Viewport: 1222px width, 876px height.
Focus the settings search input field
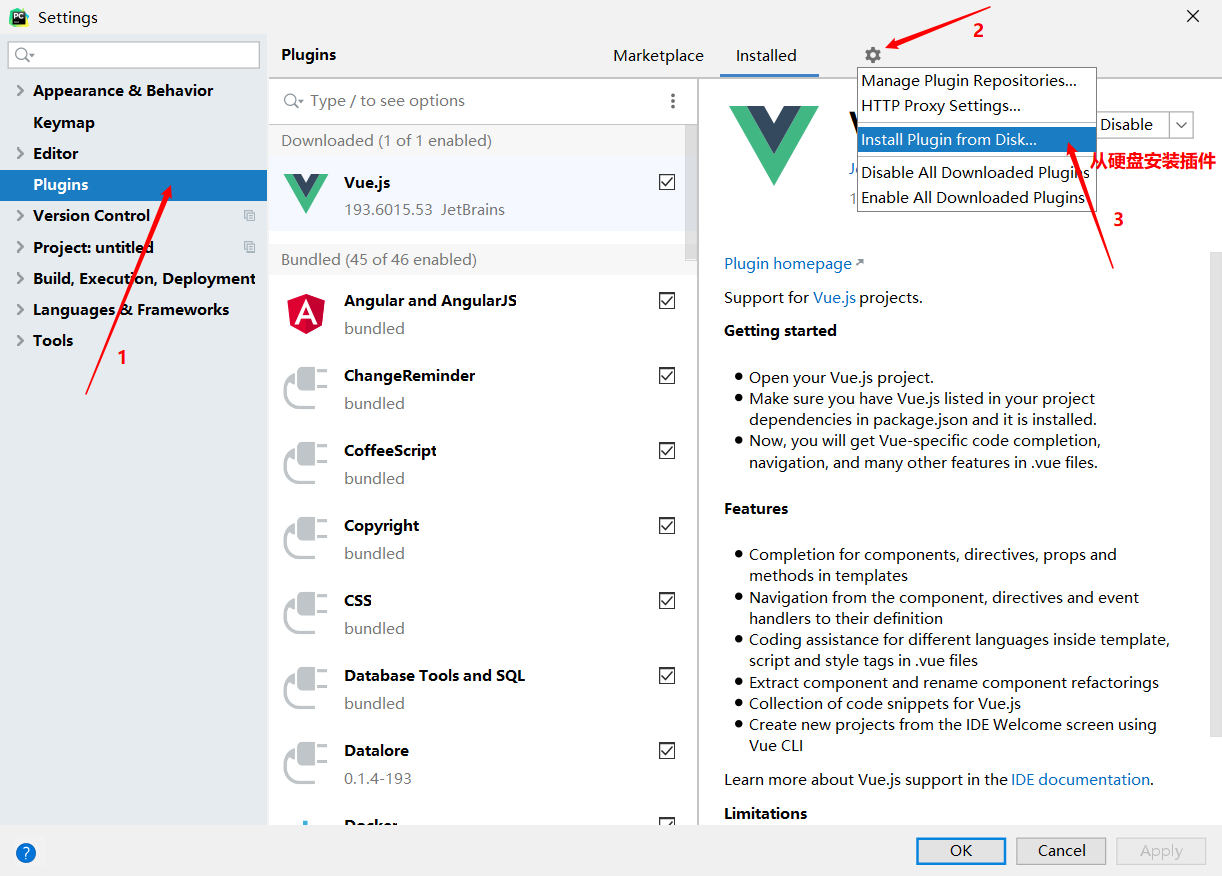click(134, 54)
